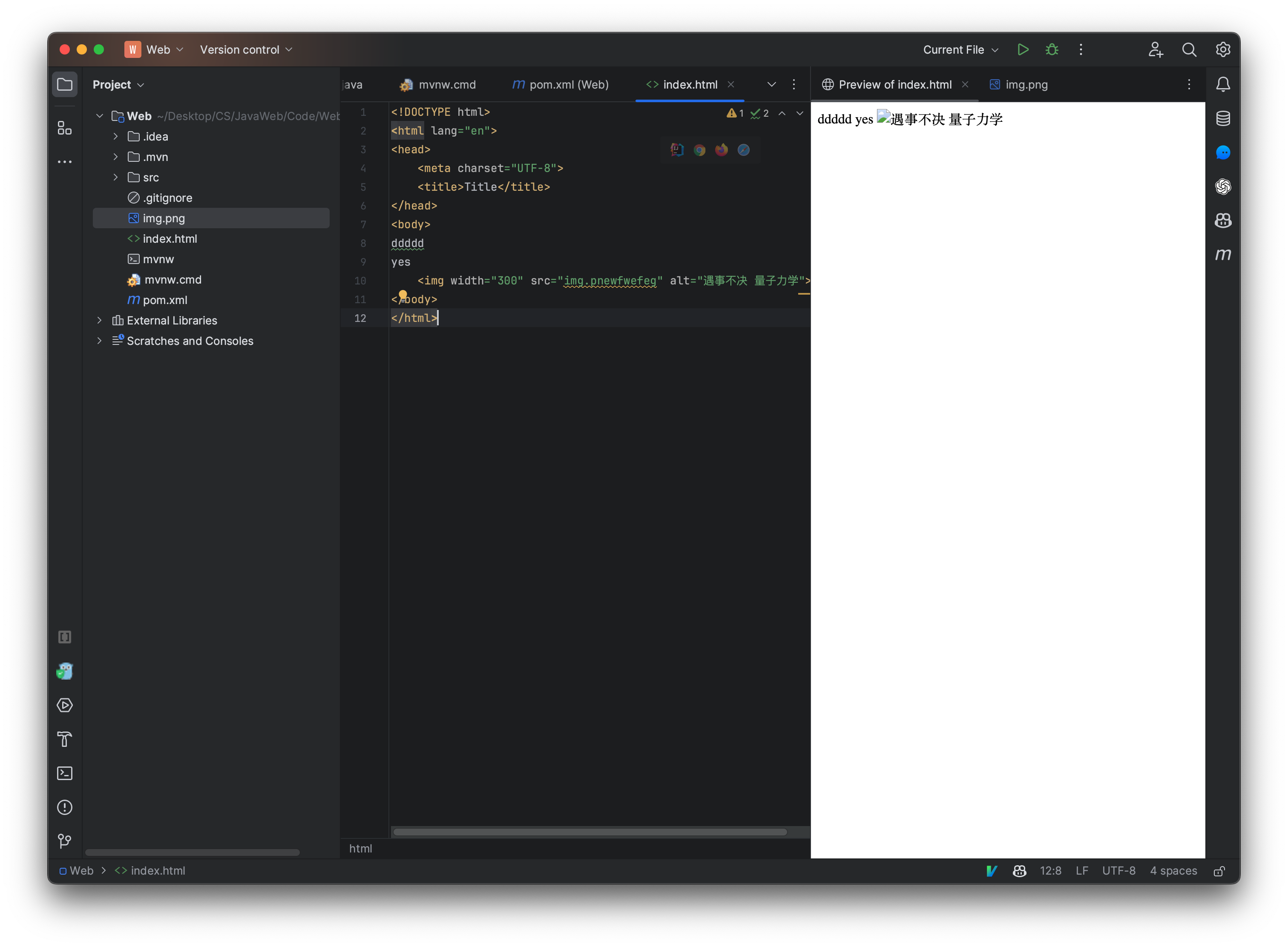This screenshot has width=1288, height=947.
Task: Switch to img.png tab
Action: pyautogui.click(x=1018, y=85)
